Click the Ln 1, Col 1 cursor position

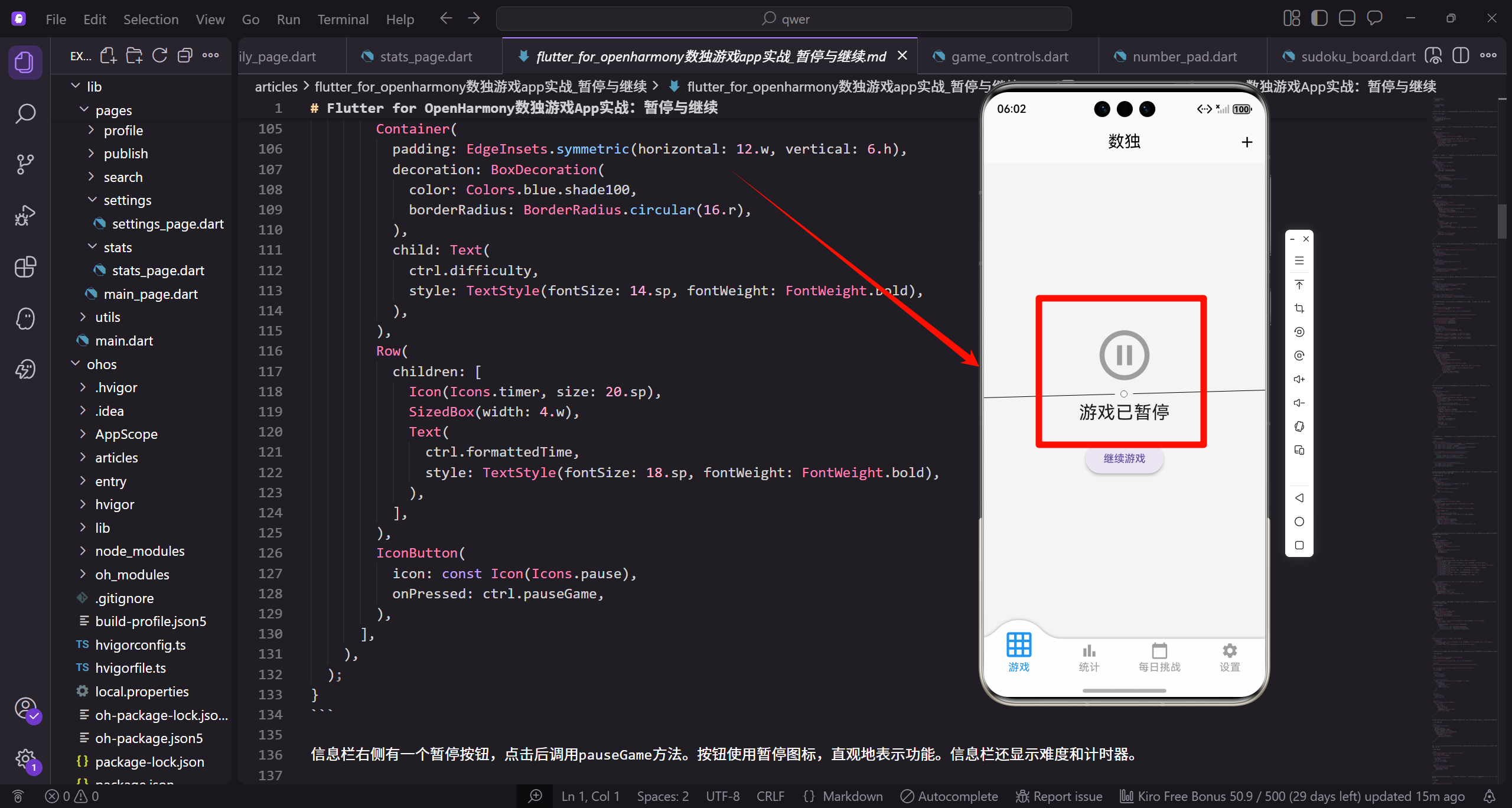pyautogui.click(x=590, y=796)
